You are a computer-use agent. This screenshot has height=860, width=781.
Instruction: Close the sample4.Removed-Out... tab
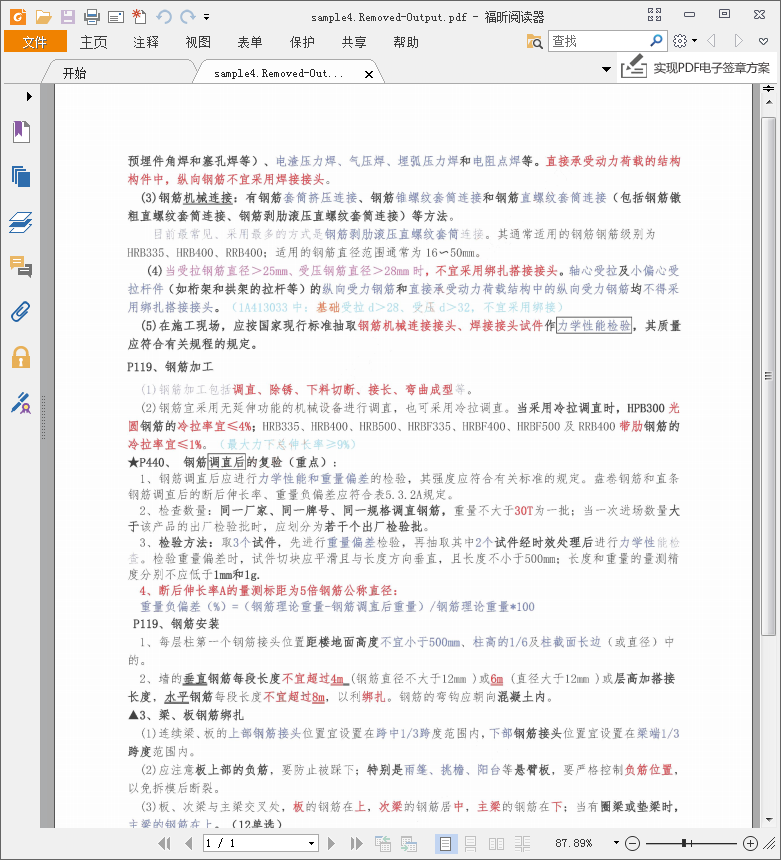coord(369,74)
